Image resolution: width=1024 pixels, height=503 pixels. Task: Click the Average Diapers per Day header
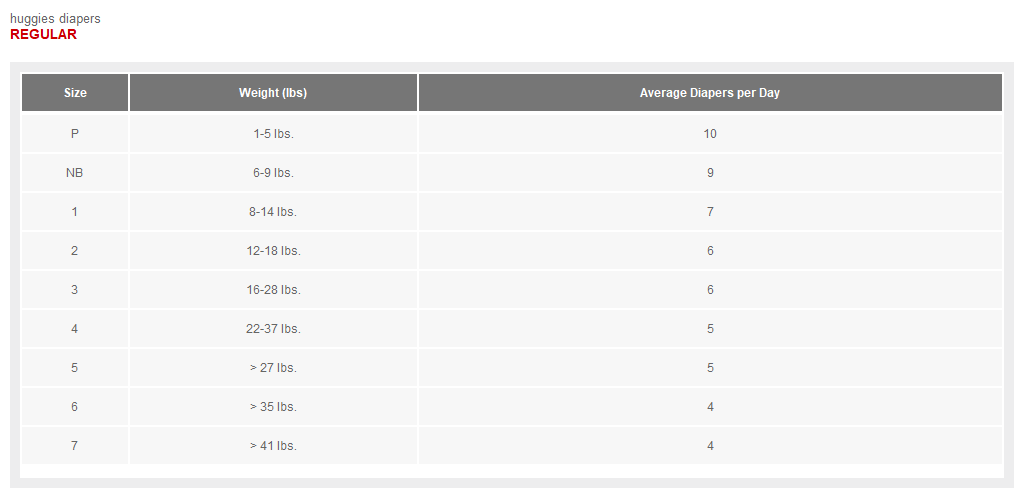tap(710, 93)
